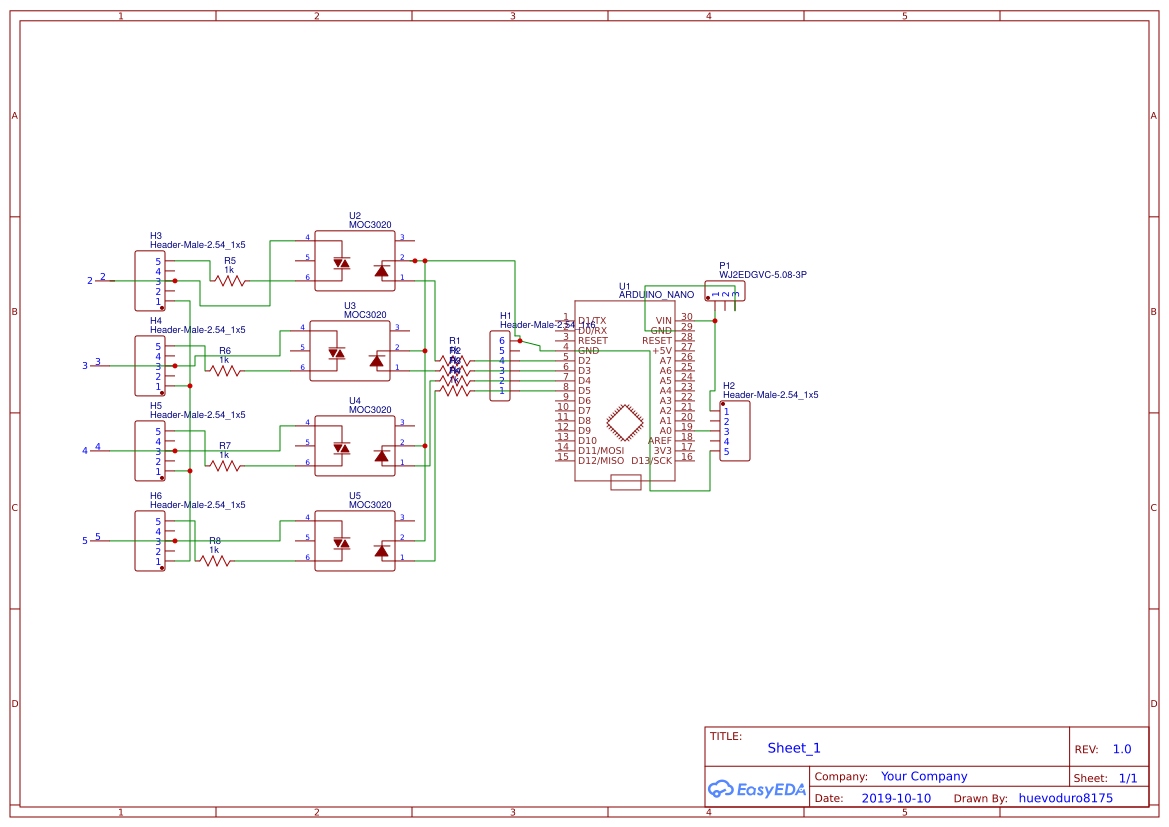Select resistor R8 near header H6
The width and height of the screenshot is (1169, 827).
[x=213, y=562]
